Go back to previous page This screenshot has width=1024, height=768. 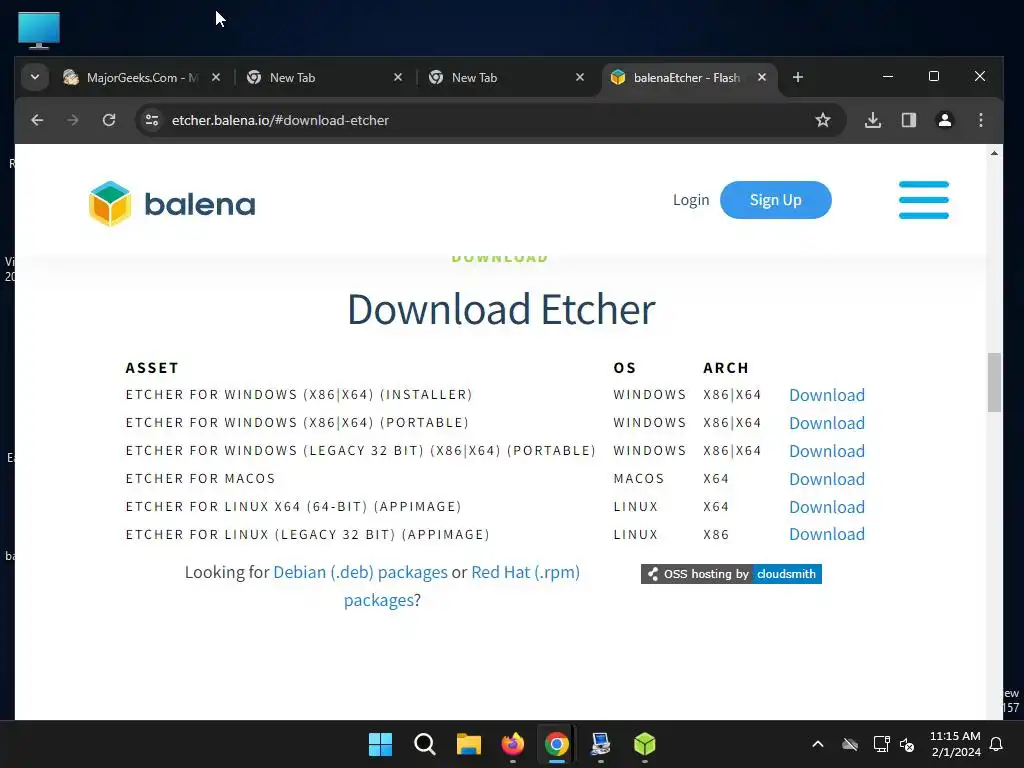tap(37, 120)
